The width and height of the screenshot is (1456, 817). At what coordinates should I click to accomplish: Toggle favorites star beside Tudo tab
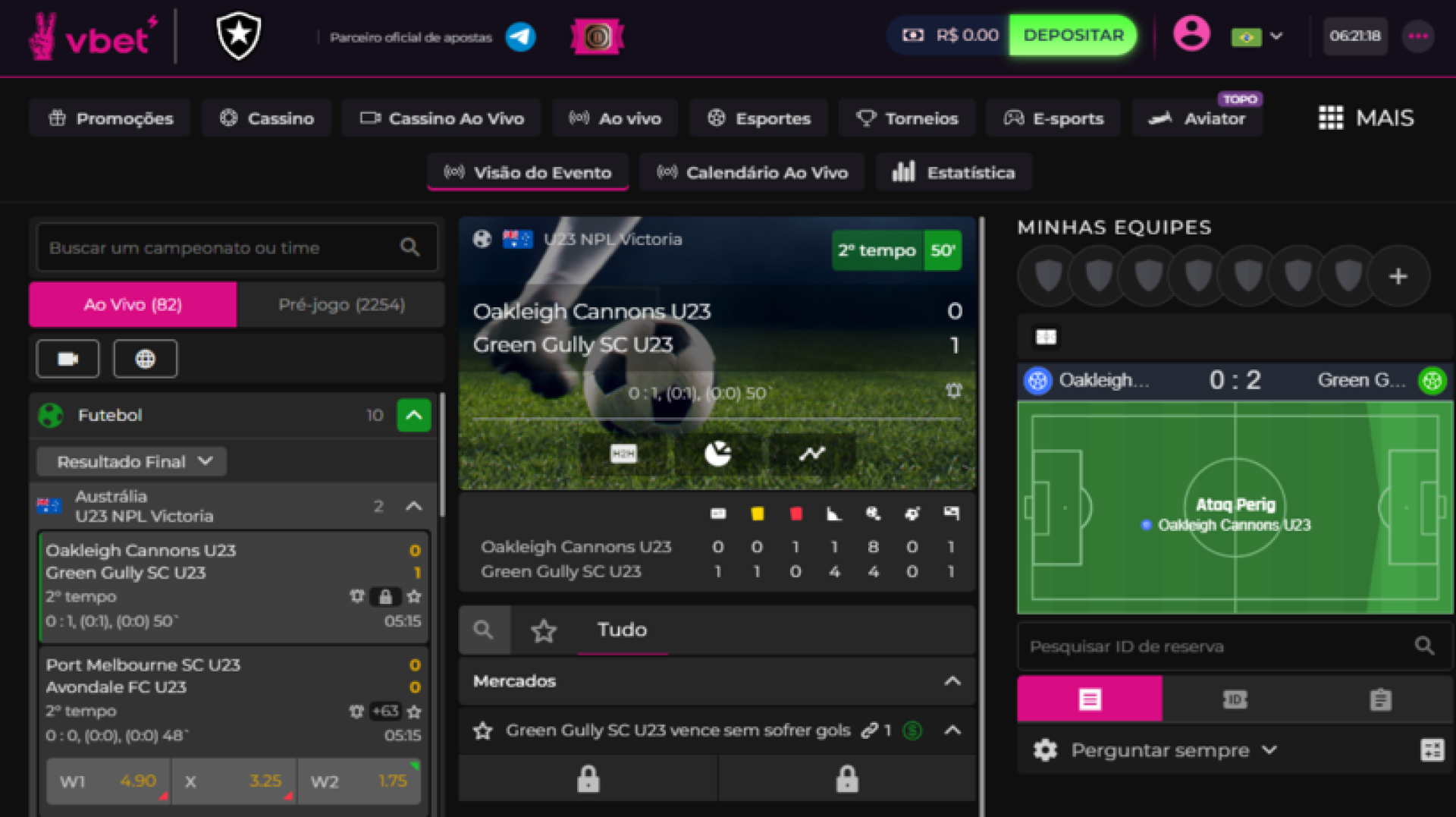(544, 630)
